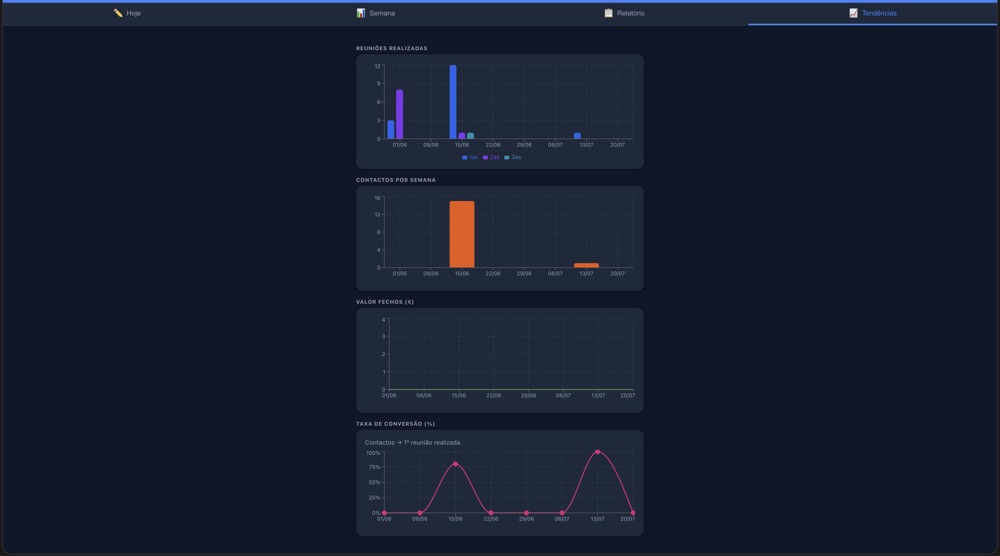The height and width of the screenshot is (556, 1000).
Task: Select the Tendências tab
Action: [872, 13]
